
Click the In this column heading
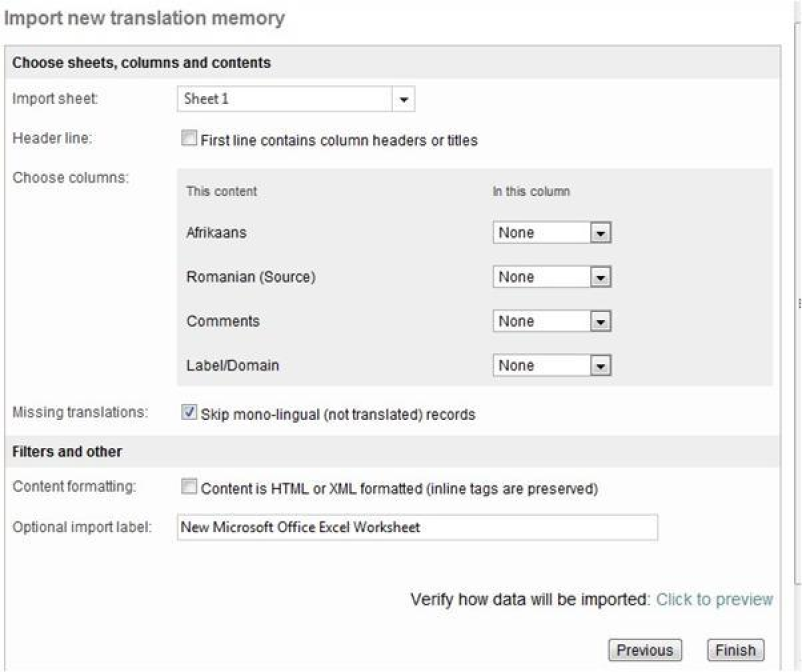531,191
